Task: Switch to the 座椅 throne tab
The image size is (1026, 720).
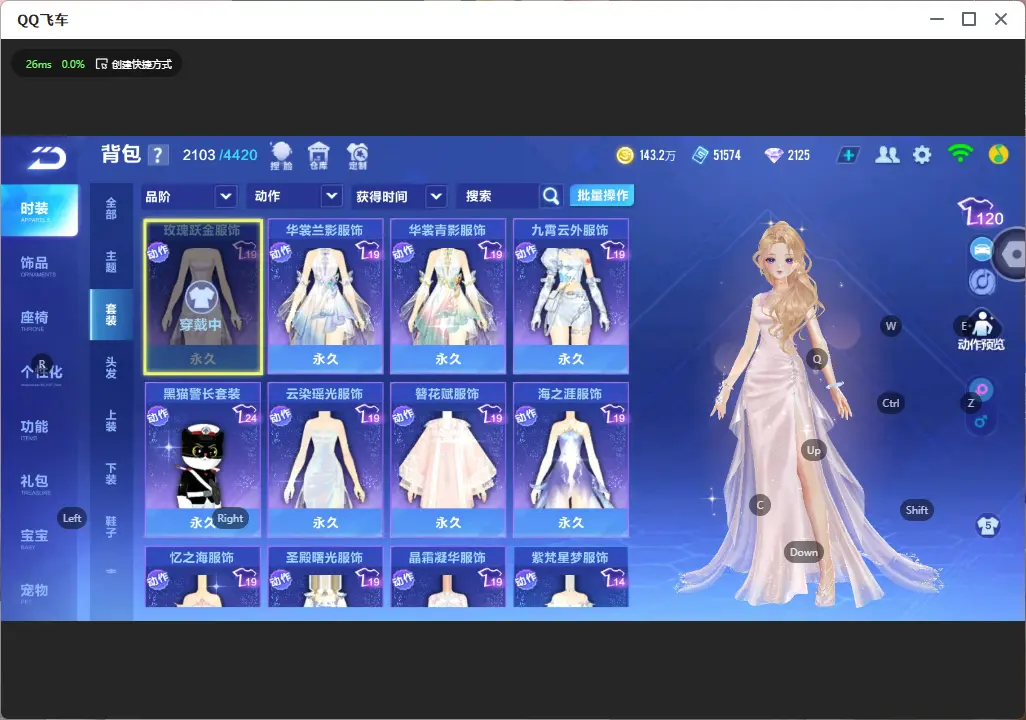Action: coord(39,320)
